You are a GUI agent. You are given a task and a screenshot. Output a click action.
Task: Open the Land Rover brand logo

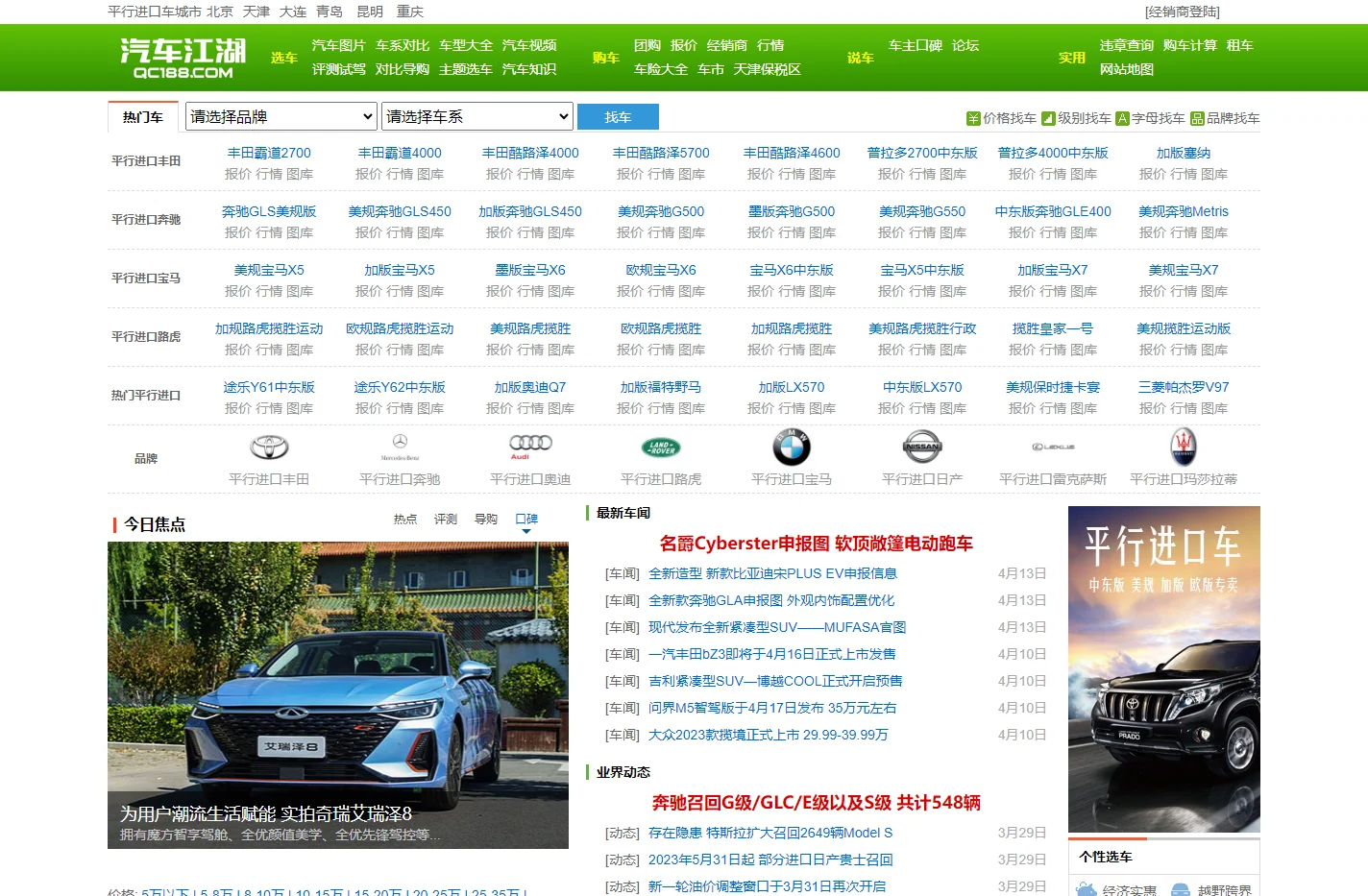[x=661, y=447]
